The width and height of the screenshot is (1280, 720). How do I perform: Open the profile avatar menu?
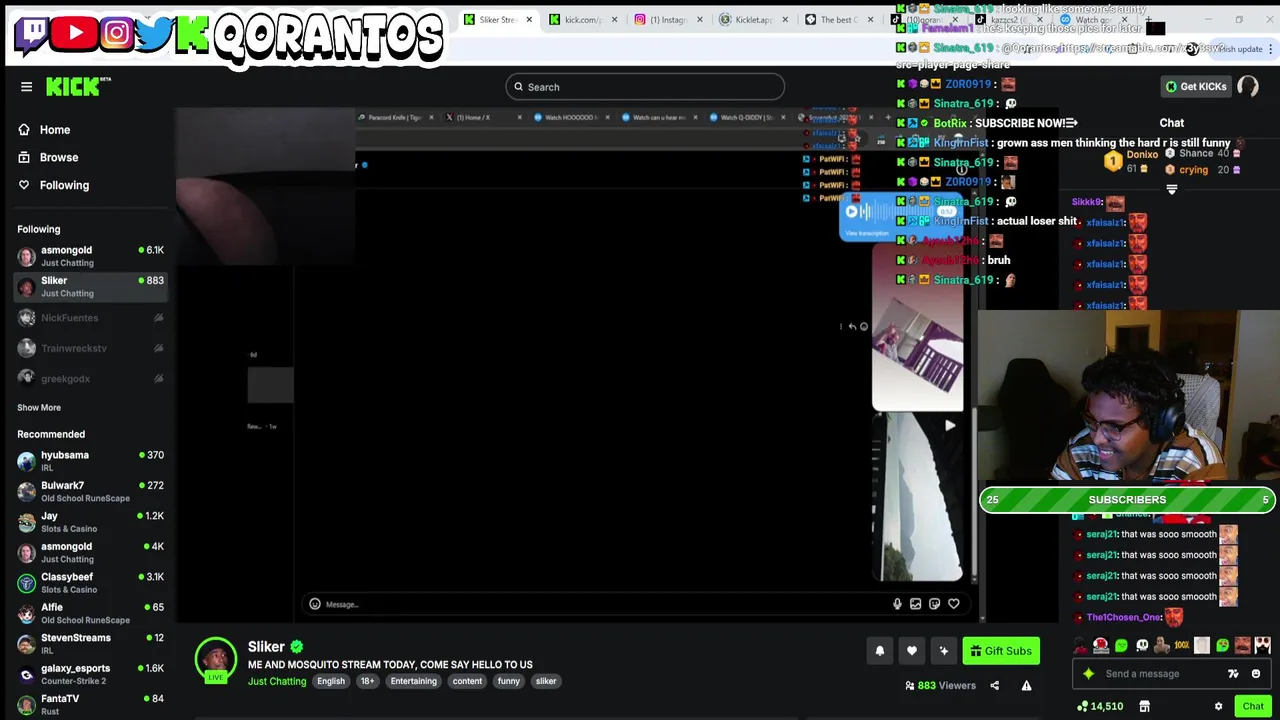[x=1248, y=87]
